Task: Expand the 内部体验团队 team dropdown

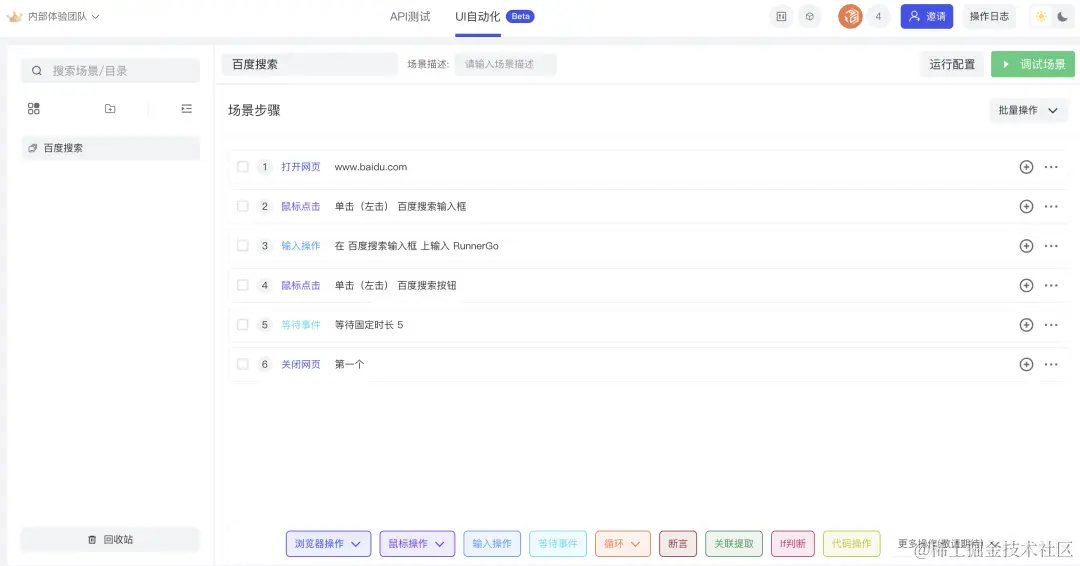Action: (63, 17)
